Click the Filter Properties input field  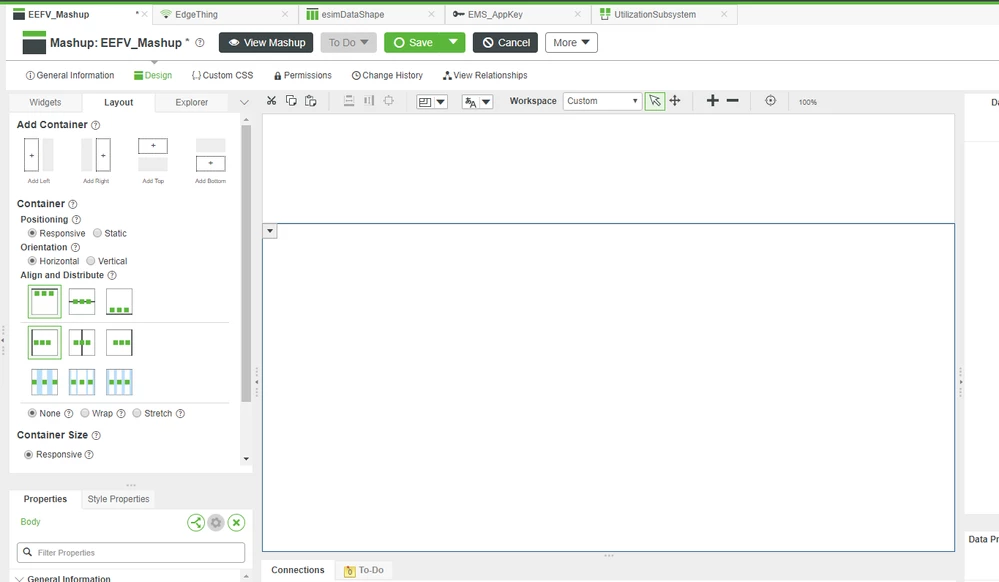click(131, 553)
